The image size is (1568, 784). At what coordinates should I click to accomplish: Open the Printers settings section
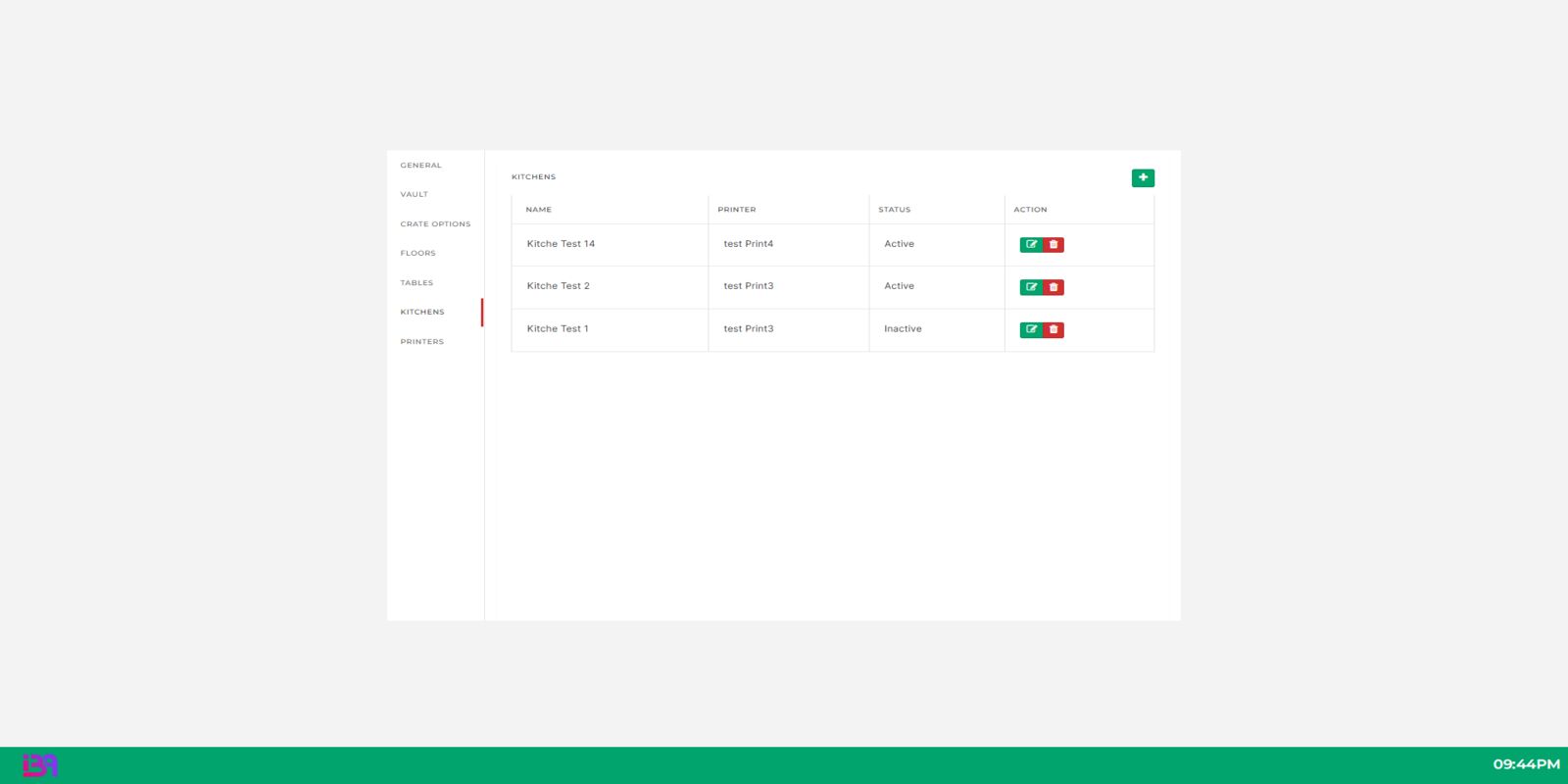pyautogui.click(x=421, y=342)
